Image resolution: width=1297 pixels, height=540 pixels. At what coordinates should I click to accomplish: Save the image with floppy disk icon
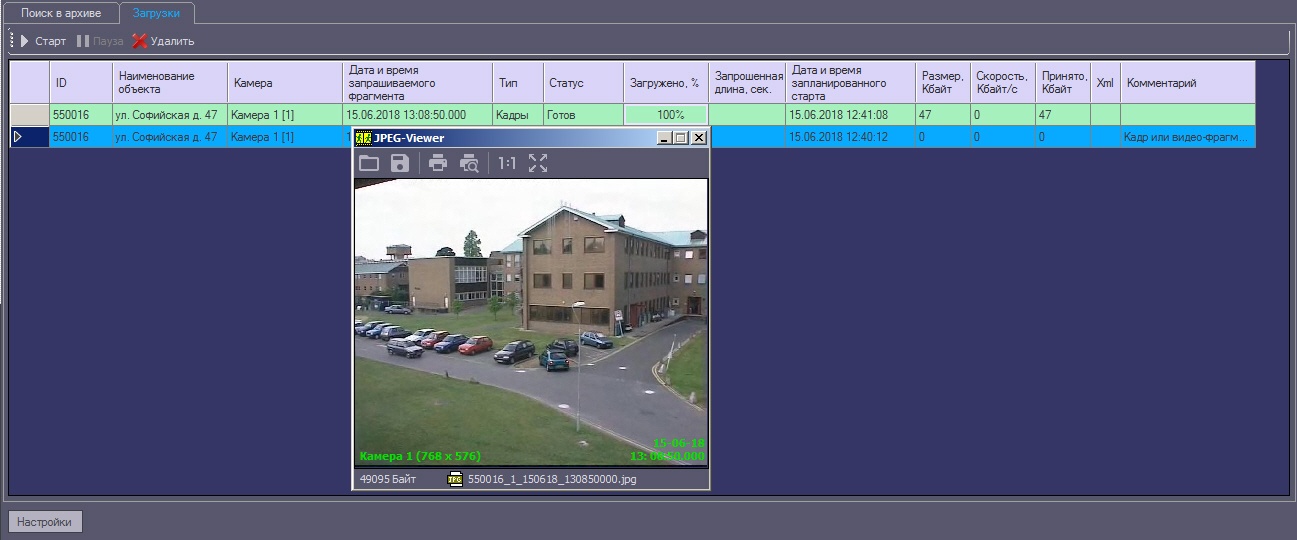(x=400, y=163)
